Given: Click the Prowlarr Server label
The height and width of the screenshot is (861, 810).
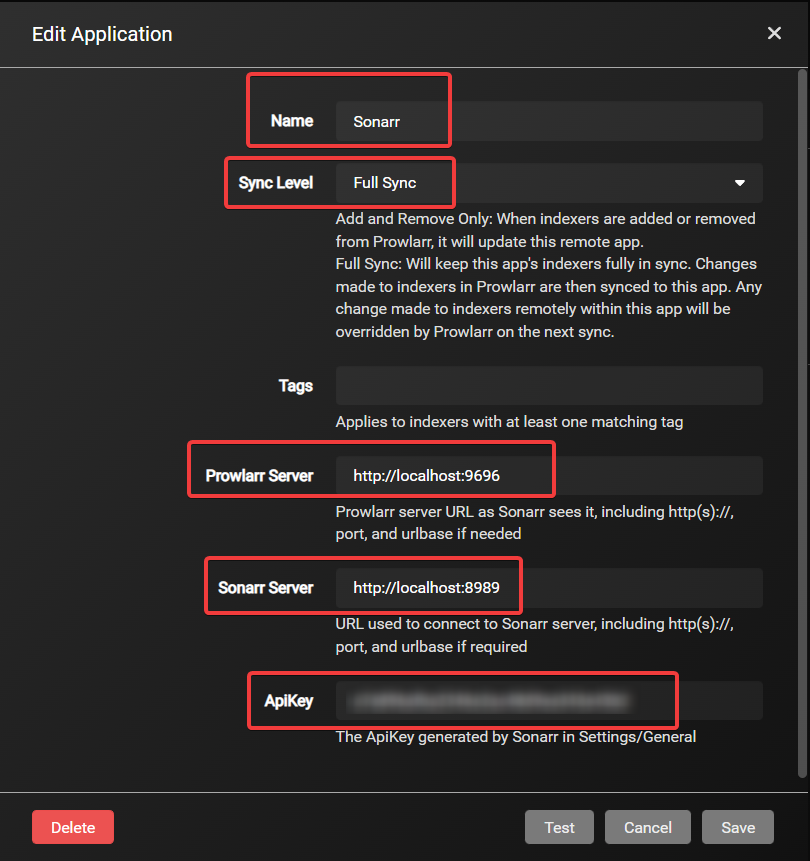Looking at the screenshot, I should tap(259, 476).
